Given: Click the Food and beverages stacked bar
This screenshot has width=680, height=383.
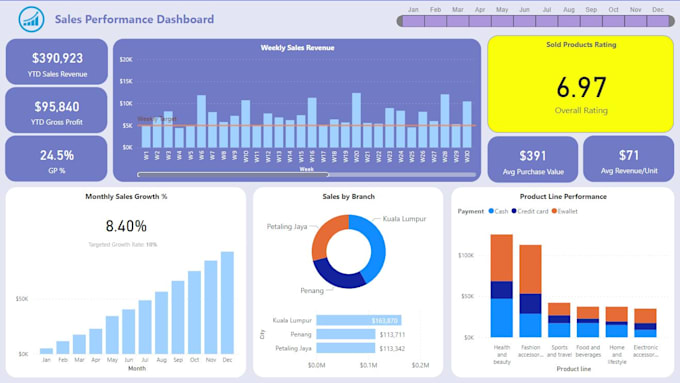Looking at the screenshot, I should (x=588, y=322).
